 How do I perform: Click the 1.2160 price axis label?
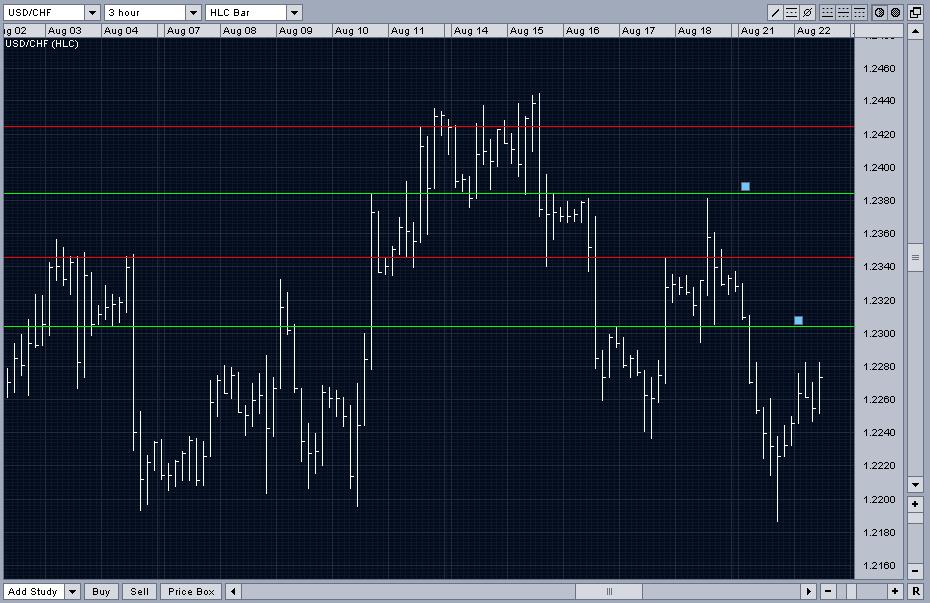(880, 566)
